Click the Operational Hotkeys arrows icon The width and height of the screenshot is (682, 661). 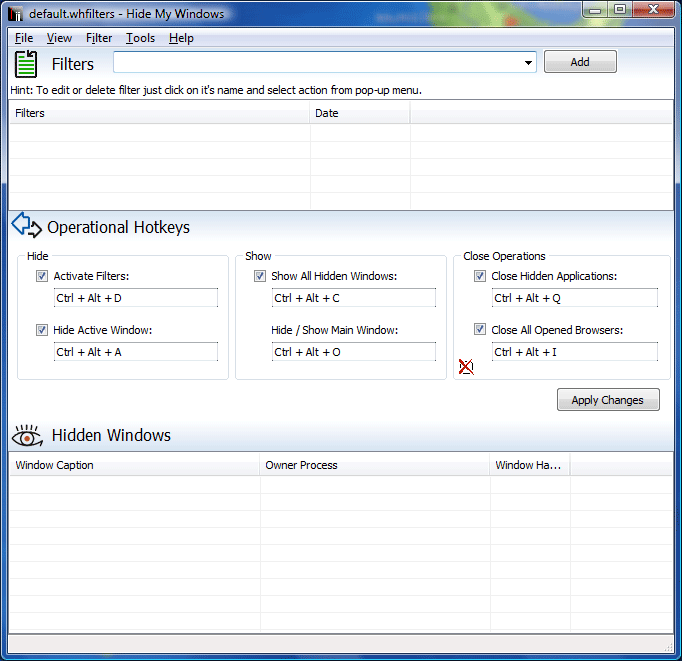[x=26, y=226]
